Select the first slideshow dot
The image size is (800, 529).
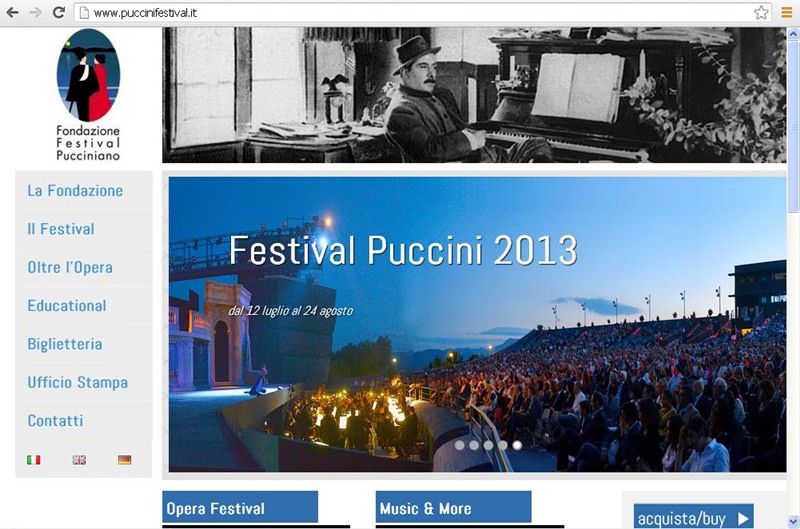pyautogui.click(x=460, y=445)
